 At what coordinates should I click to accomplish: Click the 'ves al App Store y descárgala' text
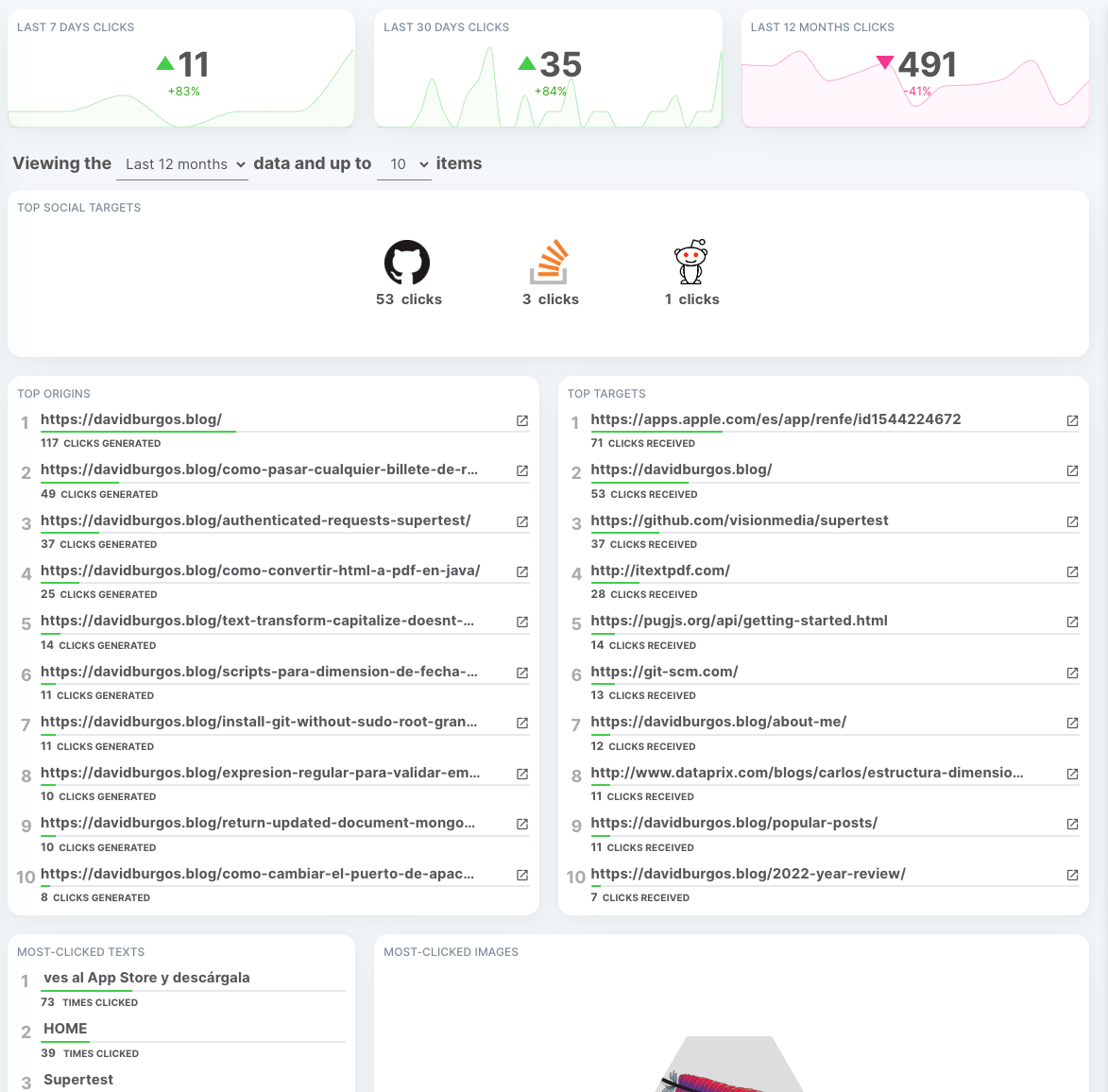pyautogui.click(x=145, y=978)
